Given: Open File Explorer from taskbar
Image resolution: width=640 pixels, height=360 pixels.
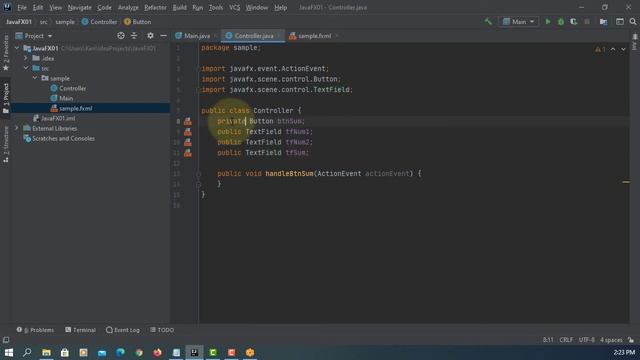Looking at the screenshot, I should (x=46, y=352).
